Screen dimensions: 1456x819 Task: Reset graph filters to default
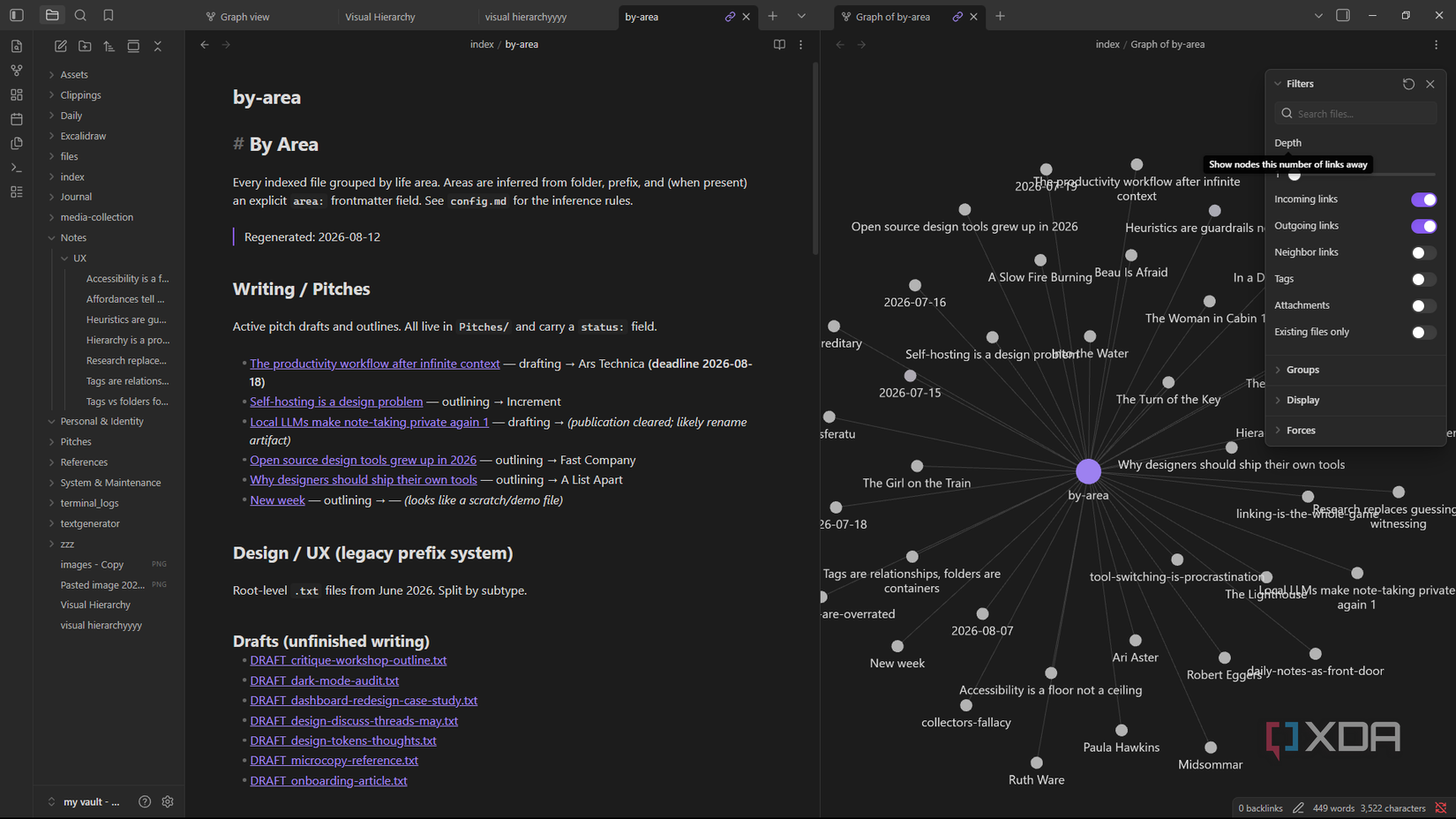tap(1408, 84)
